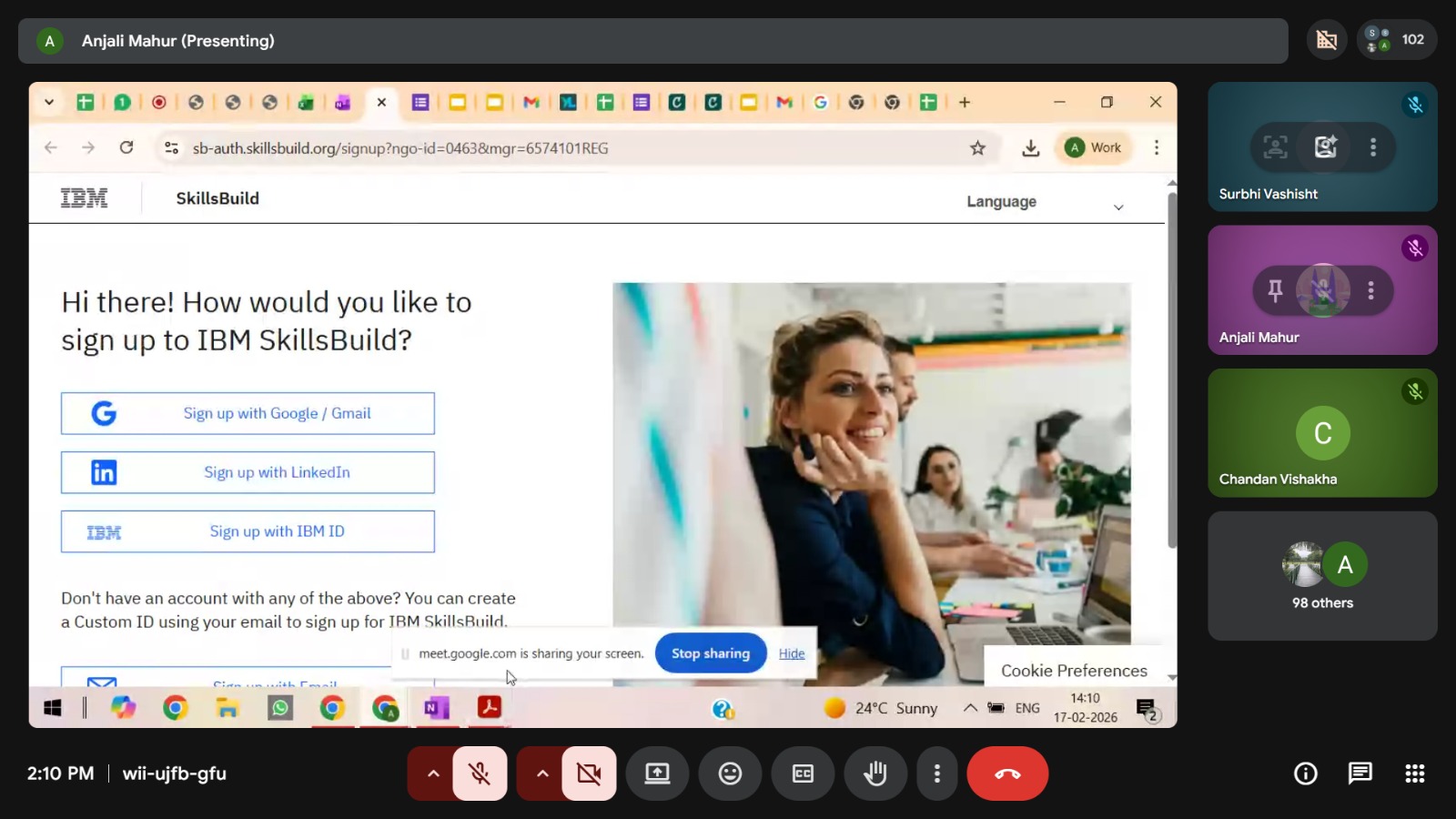This screenshot has width=1456, height=819.
Task: Open the activities grid icon
Action: tap(1414, 773)
